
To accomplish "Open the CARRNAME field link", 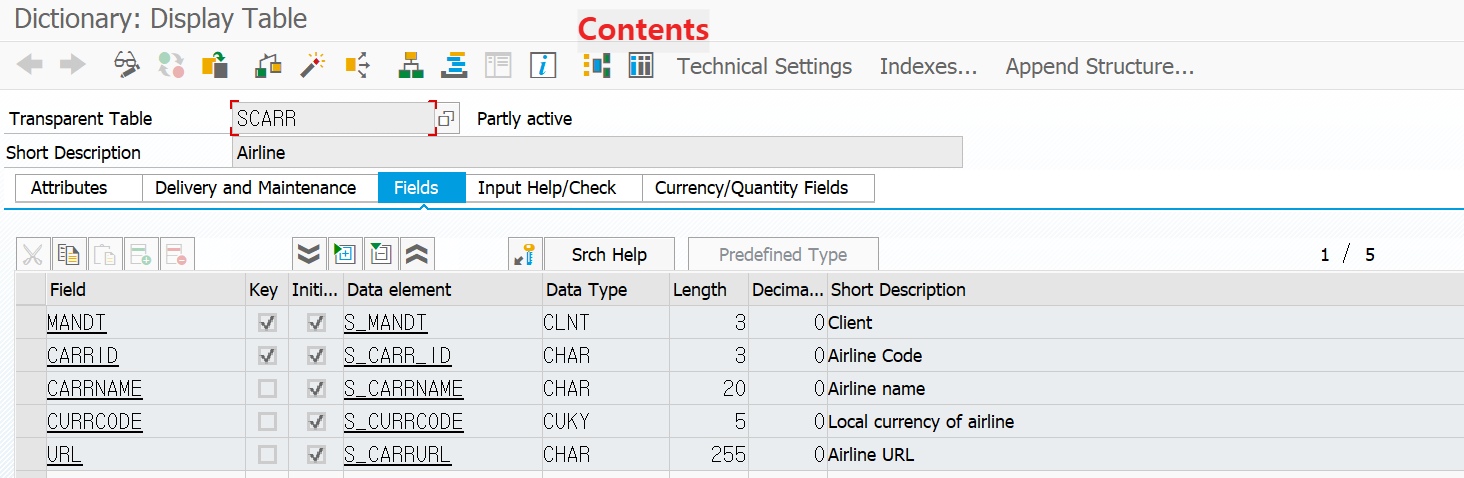I will [x=95, y=389].
